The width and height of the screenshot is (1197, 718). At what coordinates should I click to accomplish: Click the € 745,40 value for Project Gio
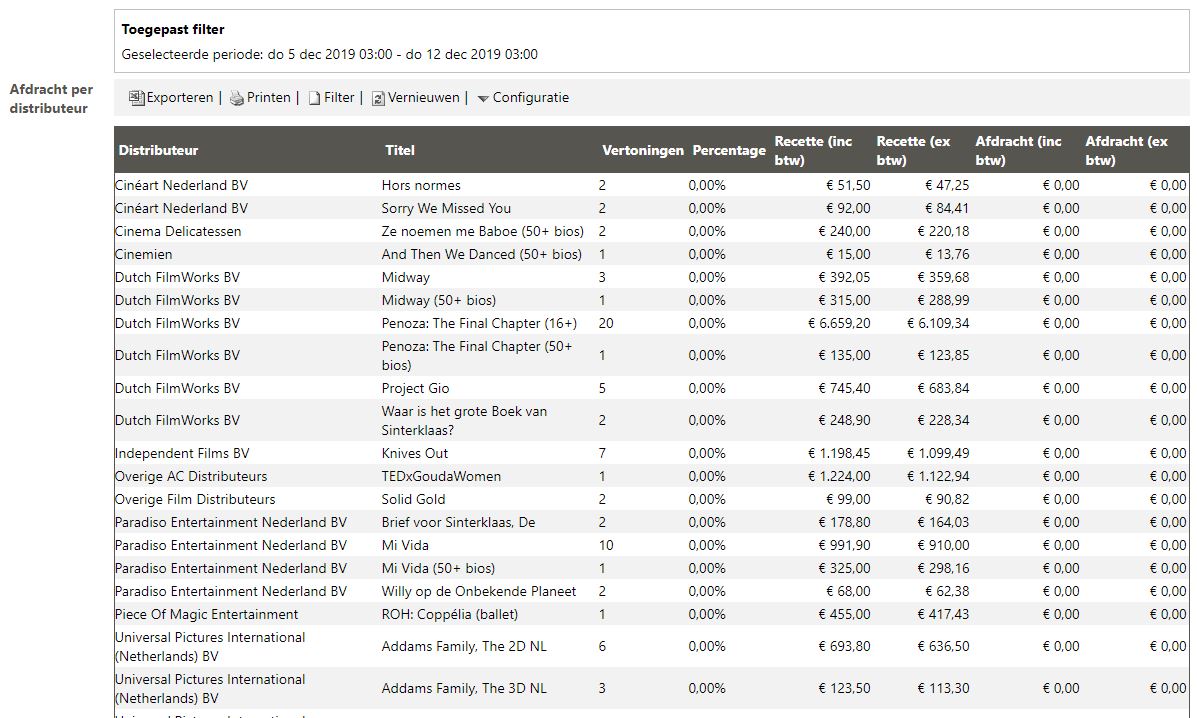pos(844,388)
